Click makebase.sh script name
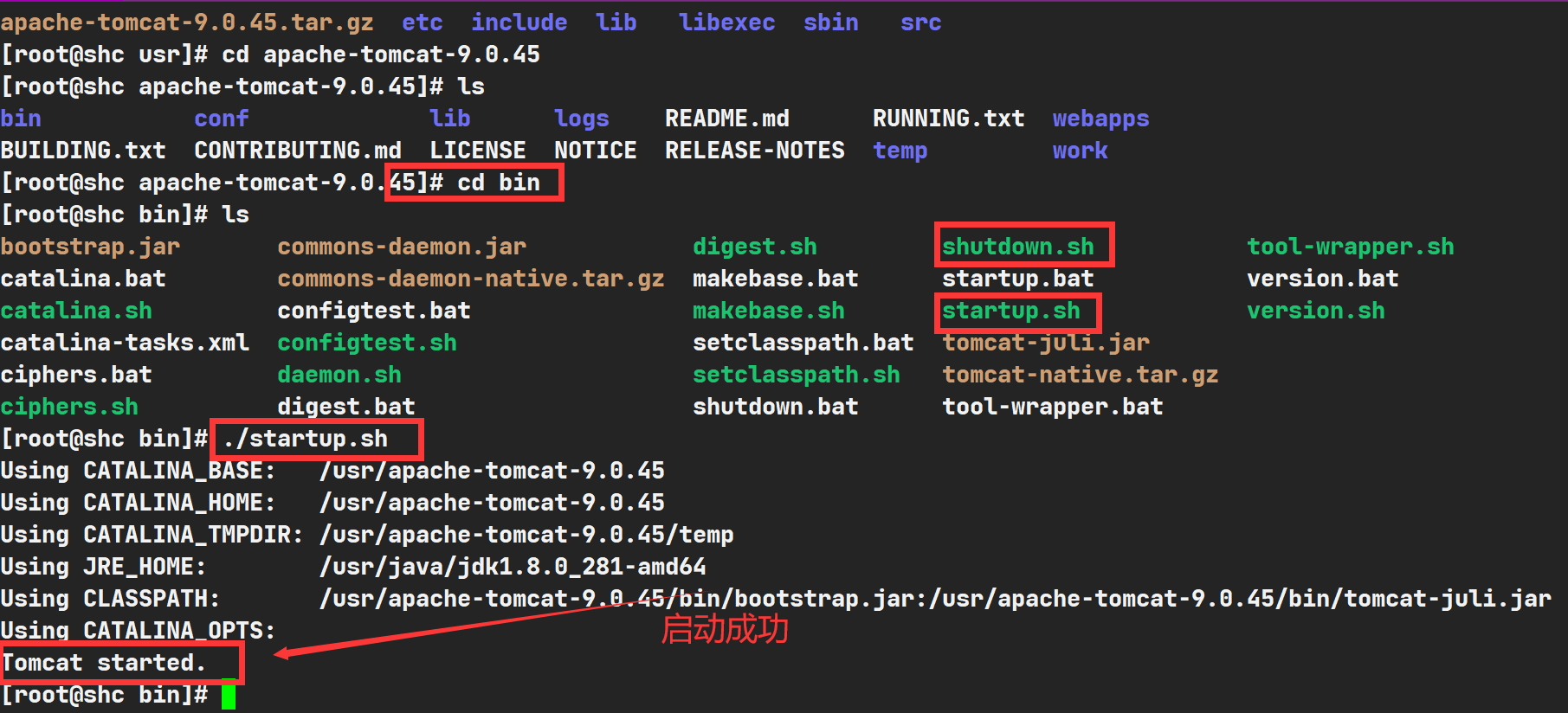The image size is (1568, 713). 769,311
